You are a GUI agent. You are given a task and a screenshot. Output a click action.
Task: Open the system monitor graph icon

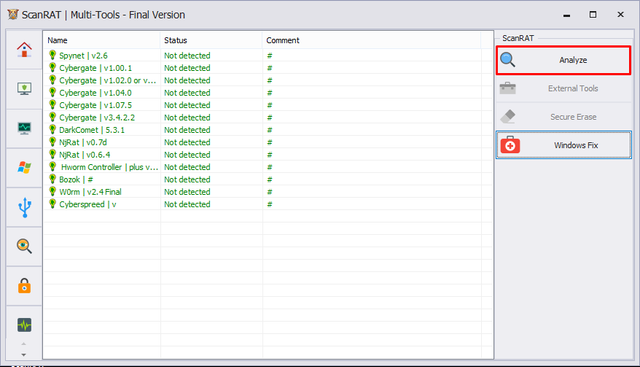[24, 128]
